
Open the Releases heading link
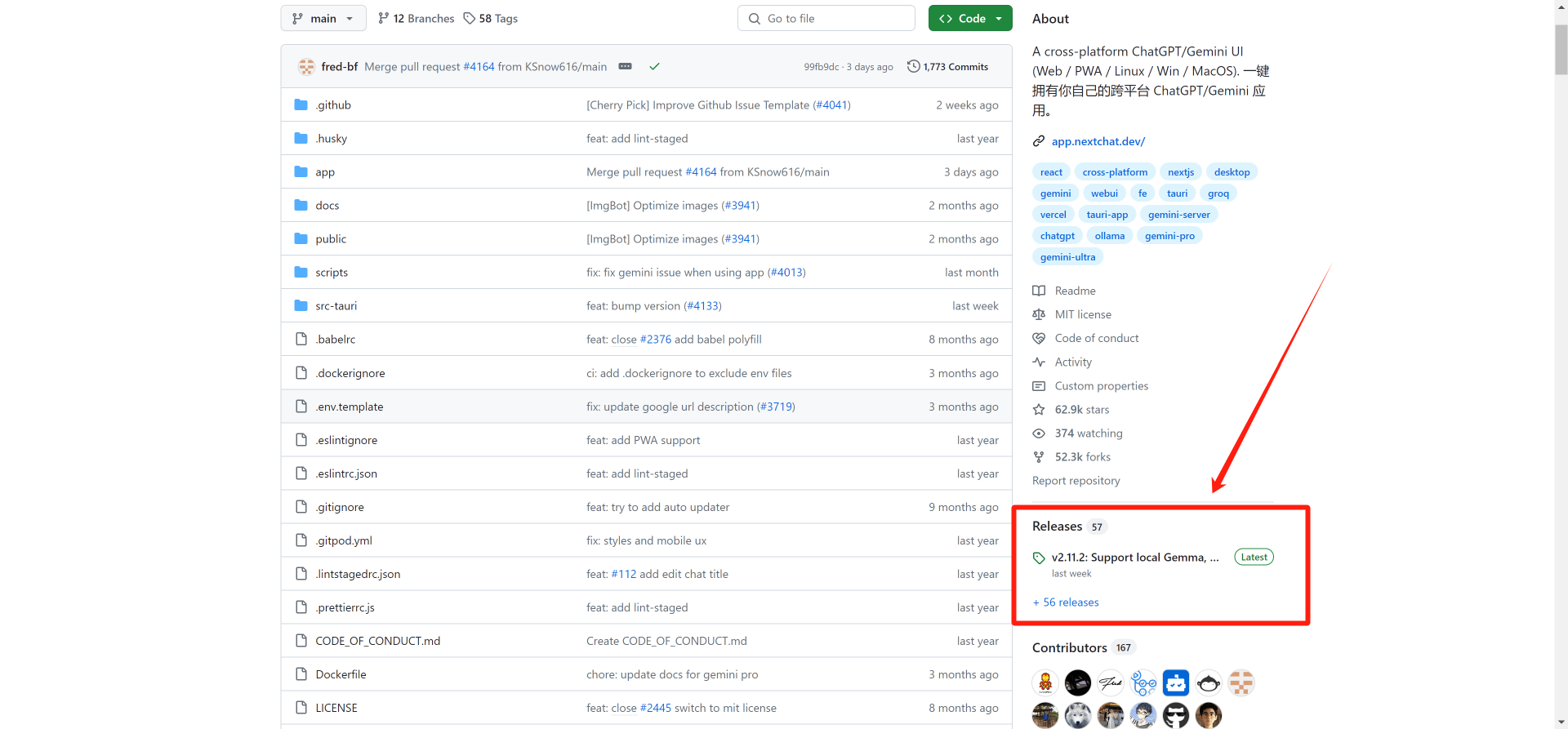click(1057, 527)
